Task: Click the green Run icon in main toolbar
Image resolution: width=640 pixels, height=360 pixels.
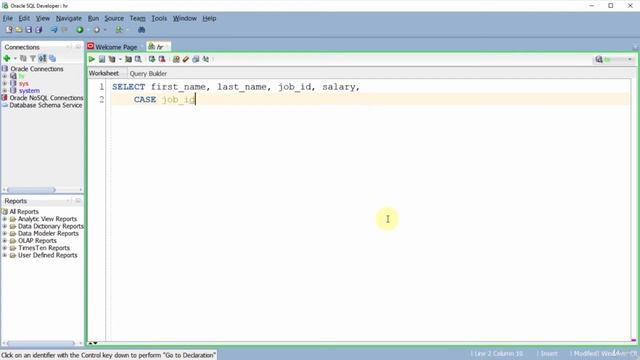Action: click(80, 30)
